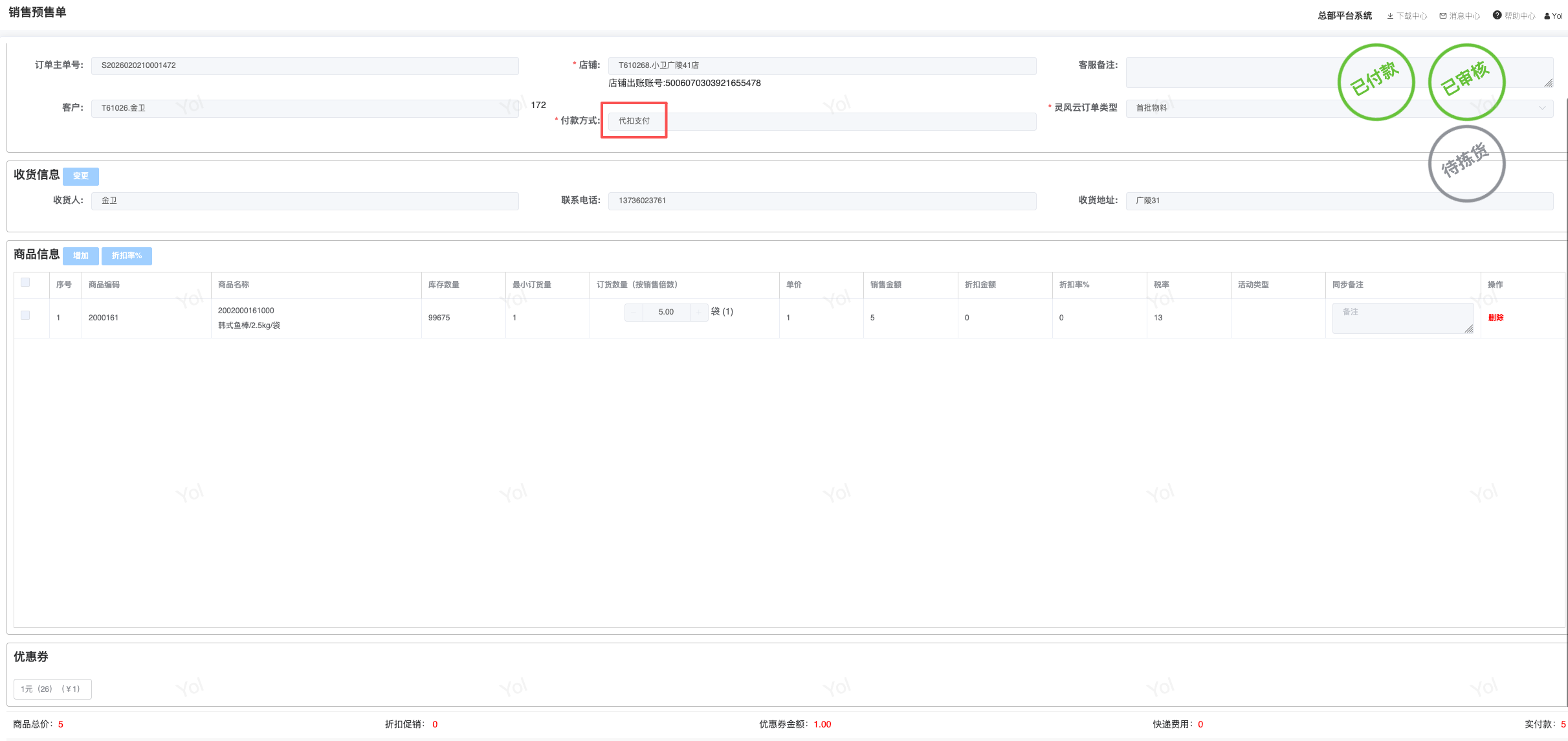This screenshot has height=741, width=1568.
Task: Open the 付款方式 payment method field
Action: pos(822,121)
